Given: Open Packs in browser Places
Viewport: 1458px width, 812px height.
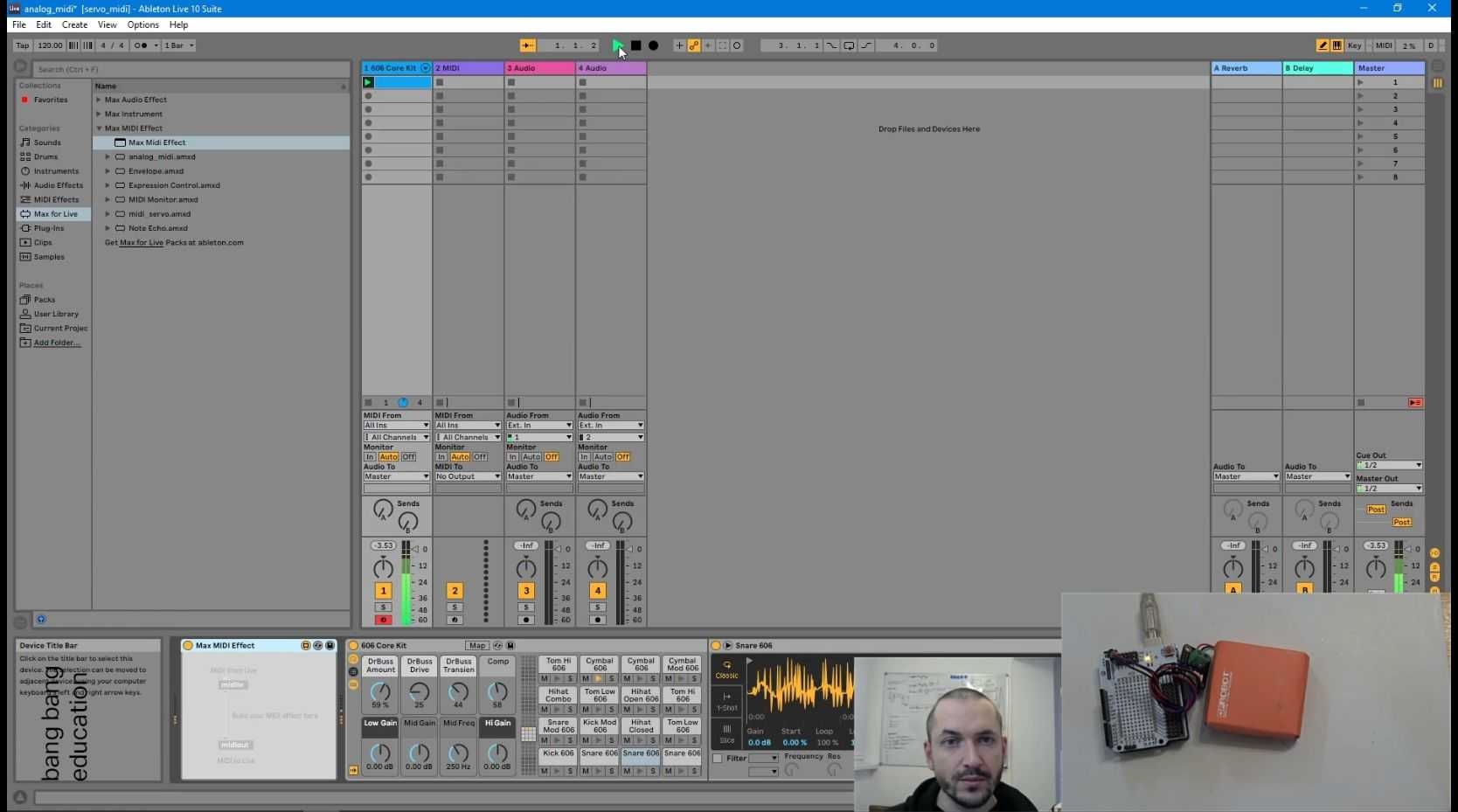Looking at the screenshot, I should (44, 300).
